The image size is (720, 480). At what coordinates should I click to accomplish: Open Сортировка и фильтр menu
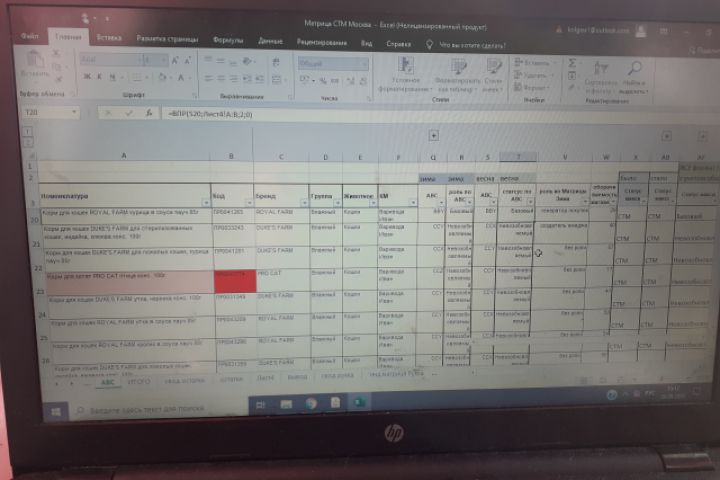601,78
